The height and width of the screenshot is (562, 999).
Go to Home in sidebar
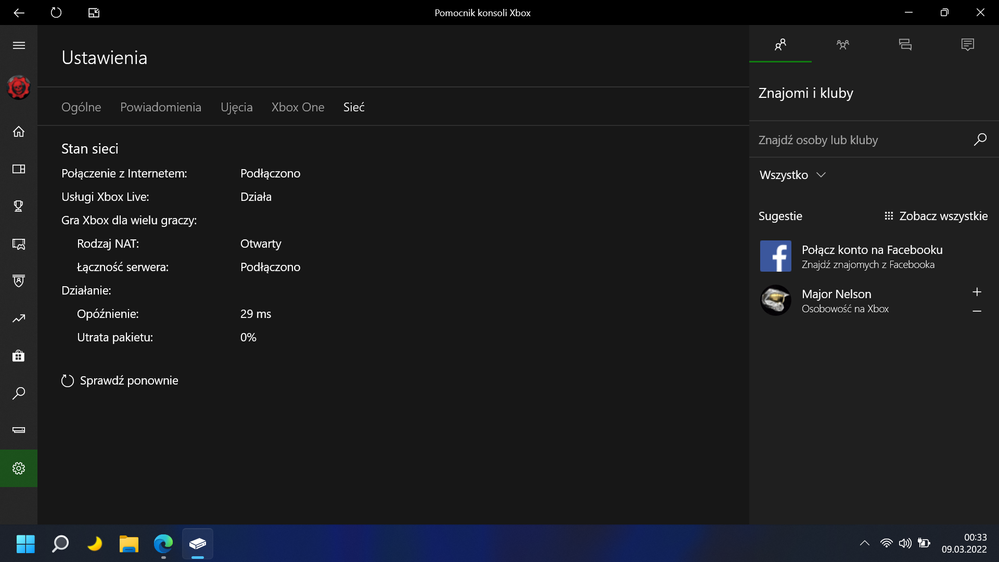[x=18, y=132]
